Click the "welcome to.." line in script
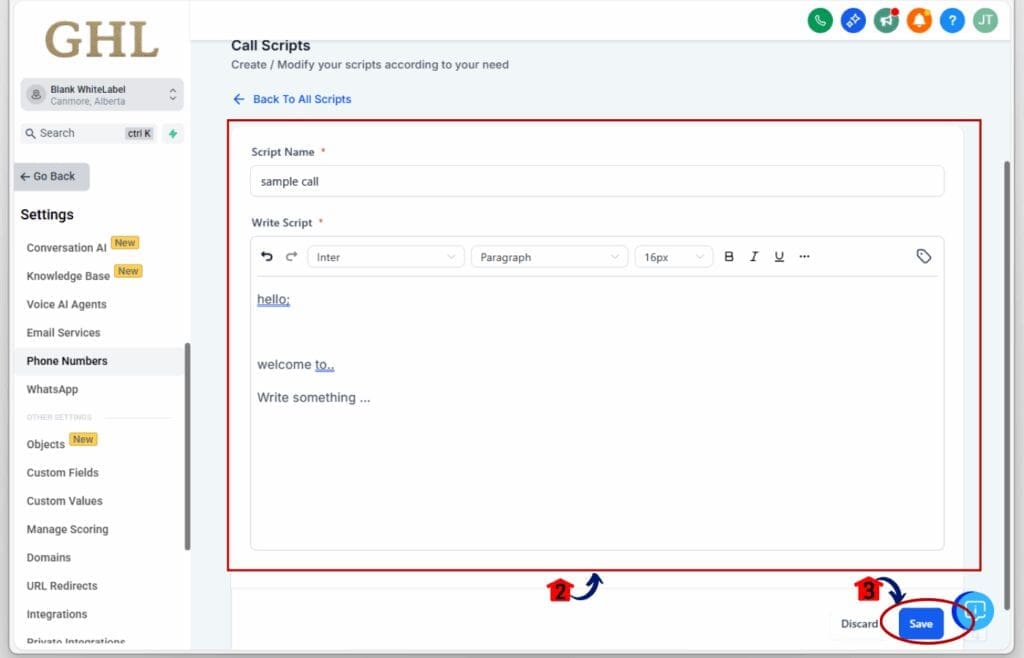 coord(295,365)
